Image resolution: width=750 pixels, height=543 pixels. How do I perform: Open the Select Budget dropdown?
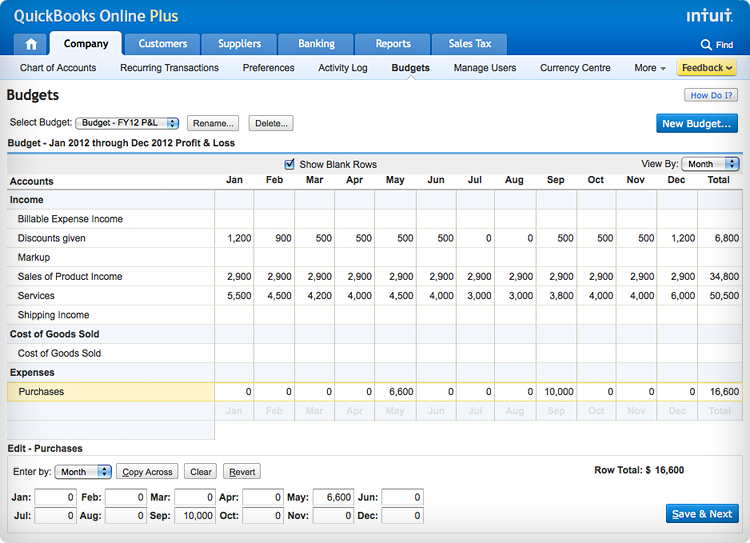[x=127, y=123]
